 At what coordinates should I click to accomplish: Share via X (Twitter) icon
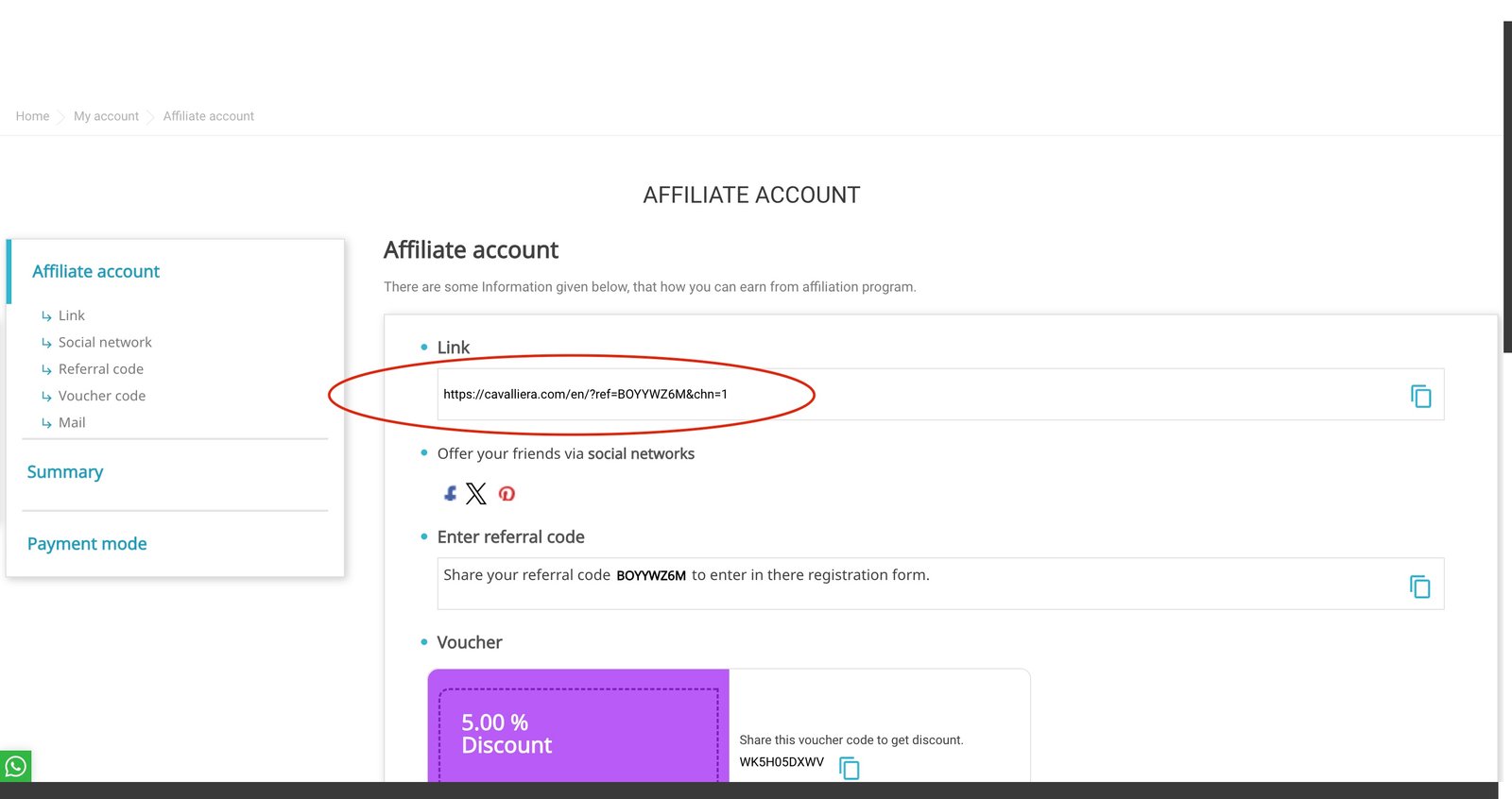[x=476, y=493]
